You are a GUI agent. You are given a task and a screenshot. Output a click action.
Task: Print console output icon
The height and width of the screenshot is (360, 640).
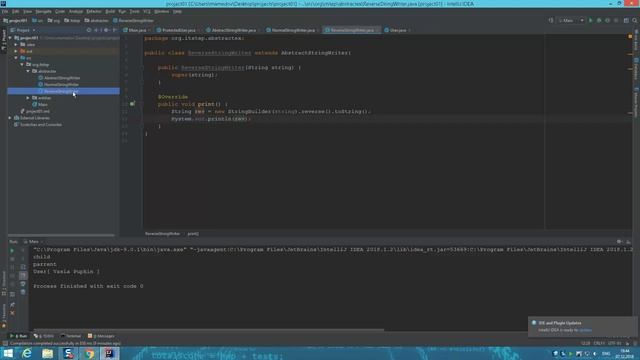23,284
